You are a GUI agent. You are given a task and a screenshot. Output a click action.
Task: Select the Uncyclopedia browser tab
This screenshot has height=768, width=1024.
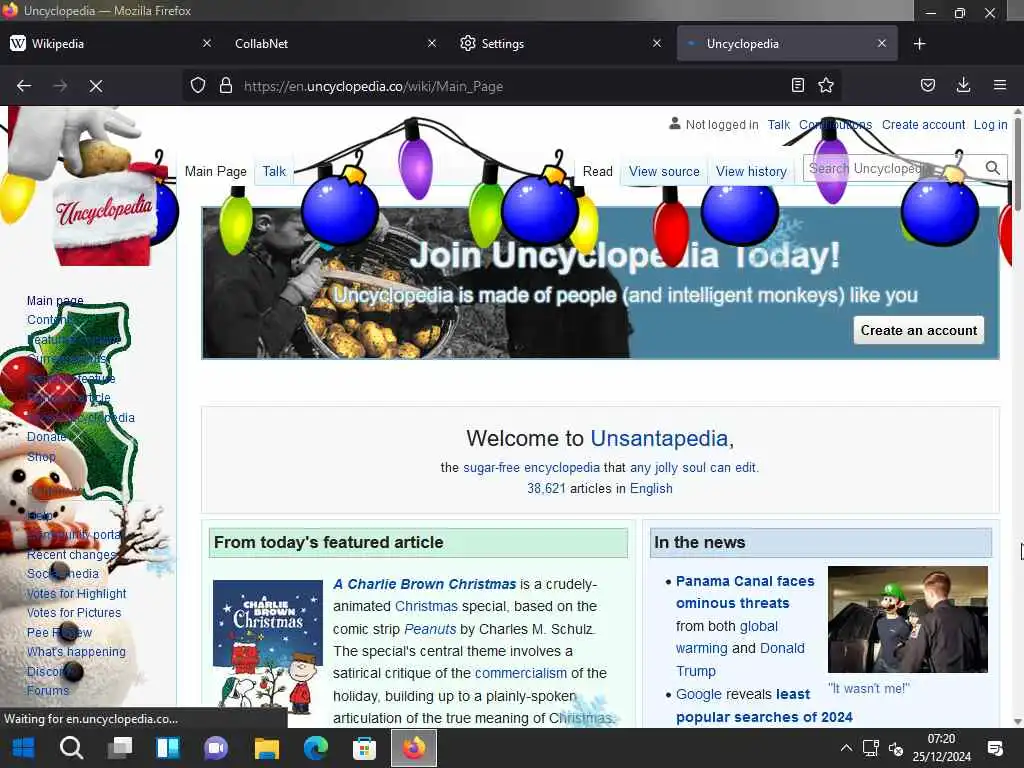coord(787,44)
